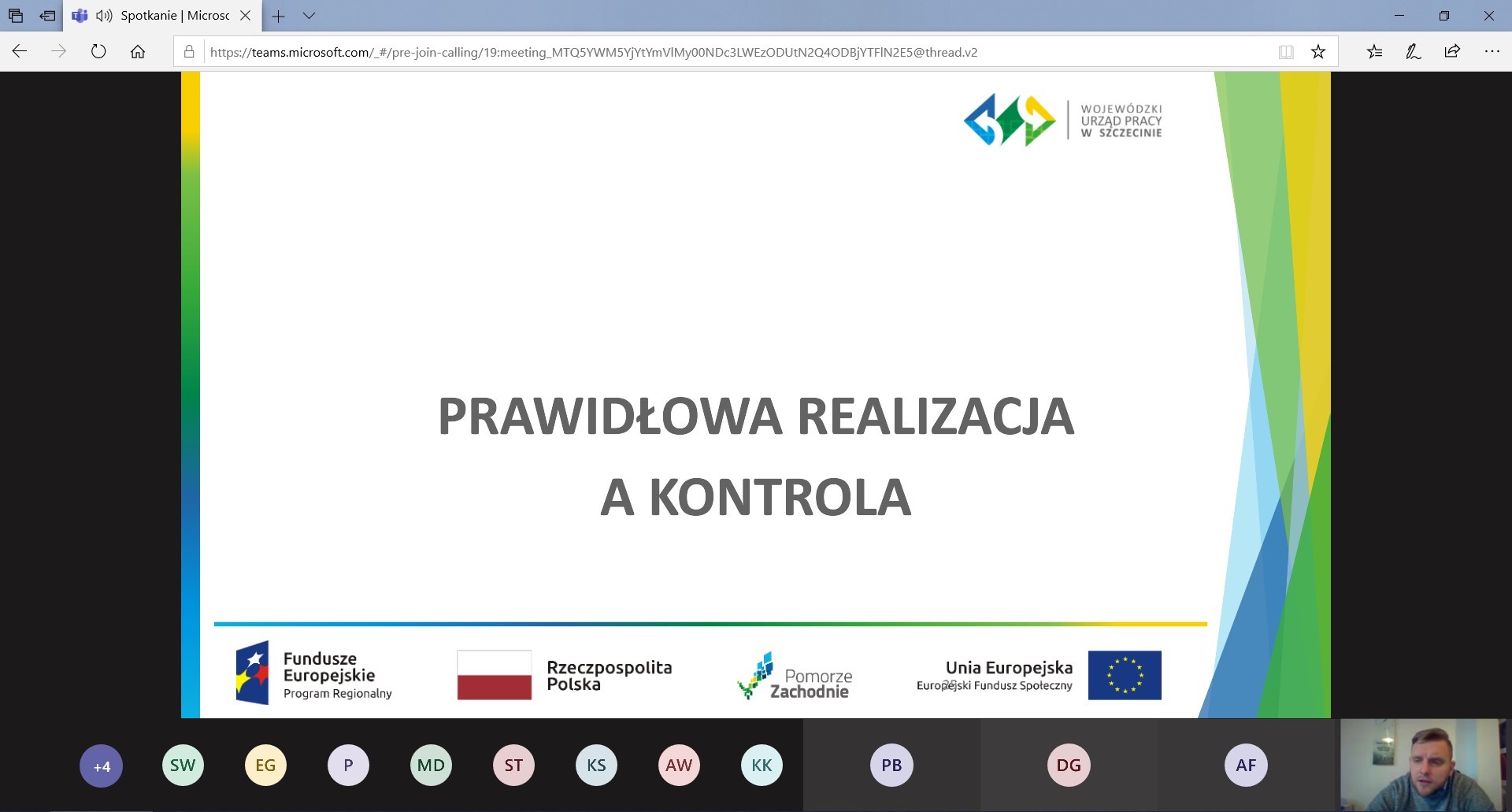Screen dimensions: 1512x812
Task: Mute tab using the speaker icon
Action: click(x=104, y=16)
